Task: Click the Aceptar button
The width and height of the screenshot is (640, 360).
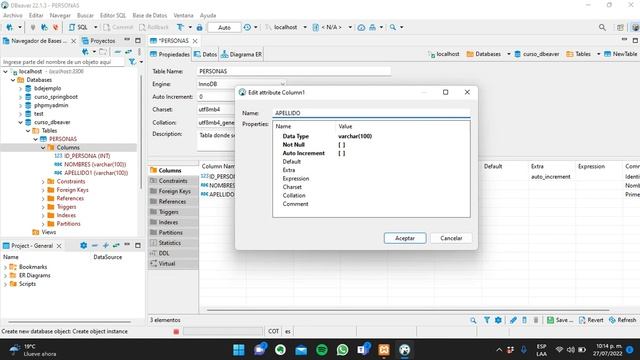Action: click(x=405, y=238)
